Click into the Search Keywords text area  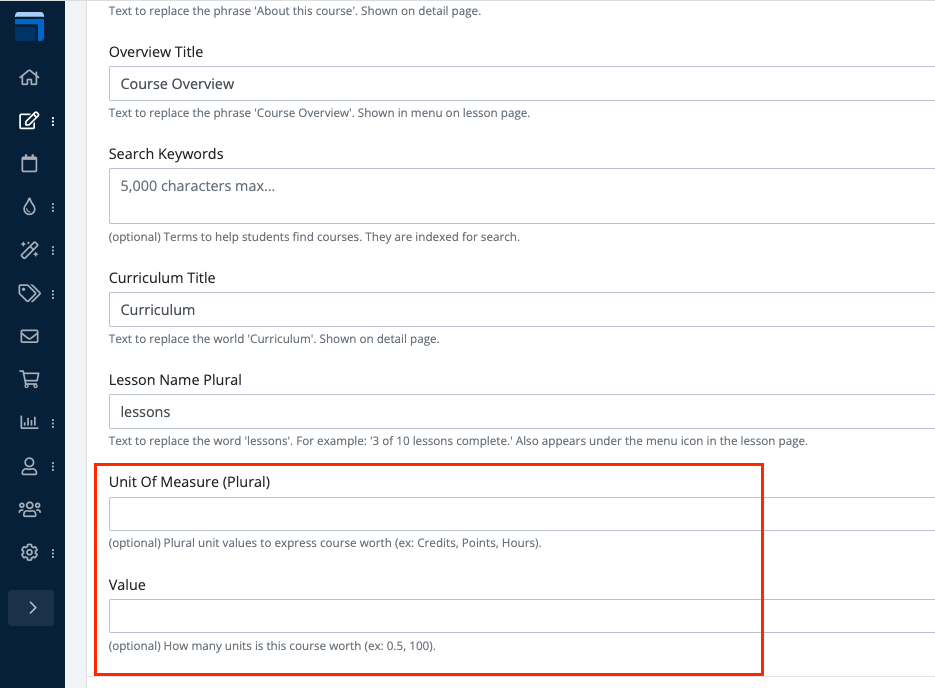521,196
